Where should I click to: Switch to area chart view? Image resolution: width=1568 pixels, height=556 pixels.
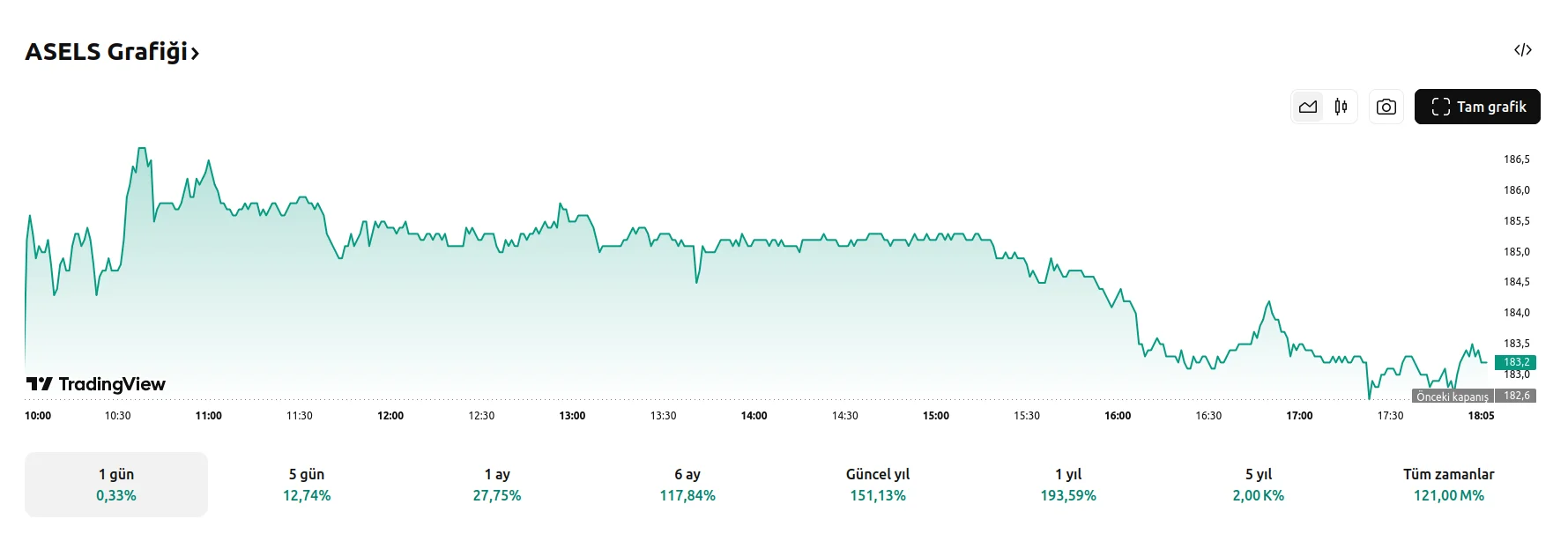point(1308,107)
